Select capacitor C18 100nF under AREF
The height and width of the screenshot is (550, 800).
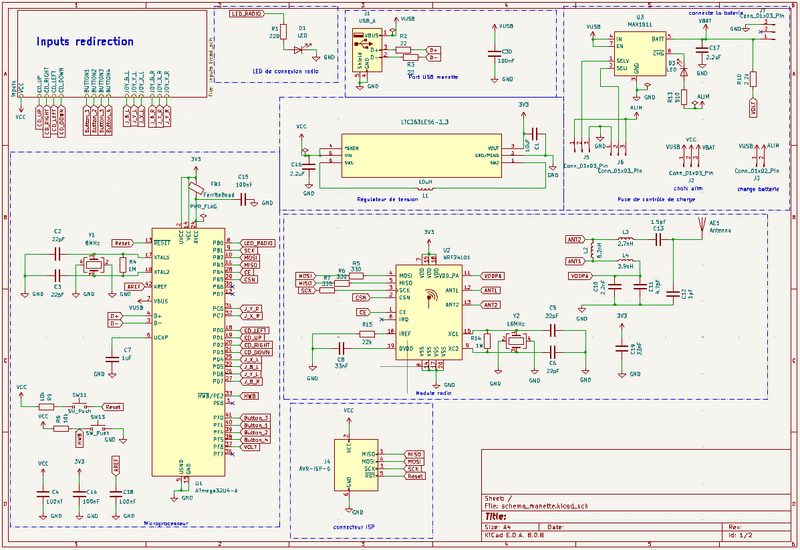click(116, 493)
